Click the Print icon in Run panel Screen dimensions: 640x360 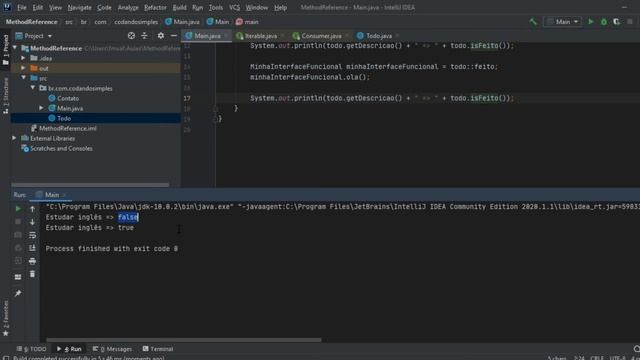(32, 261)
